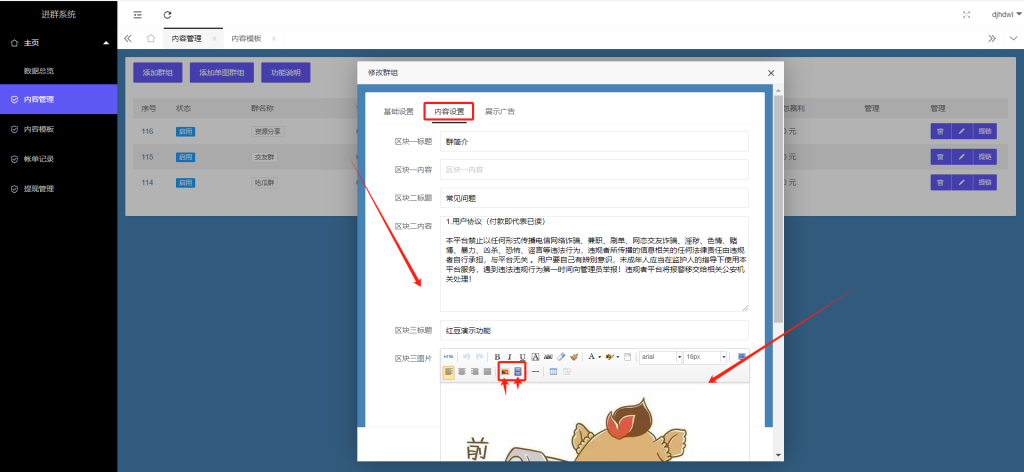Screen dimensions: 1024x472
Task: Click the fullscreen icon in top bar
Action: click(966, 15)
